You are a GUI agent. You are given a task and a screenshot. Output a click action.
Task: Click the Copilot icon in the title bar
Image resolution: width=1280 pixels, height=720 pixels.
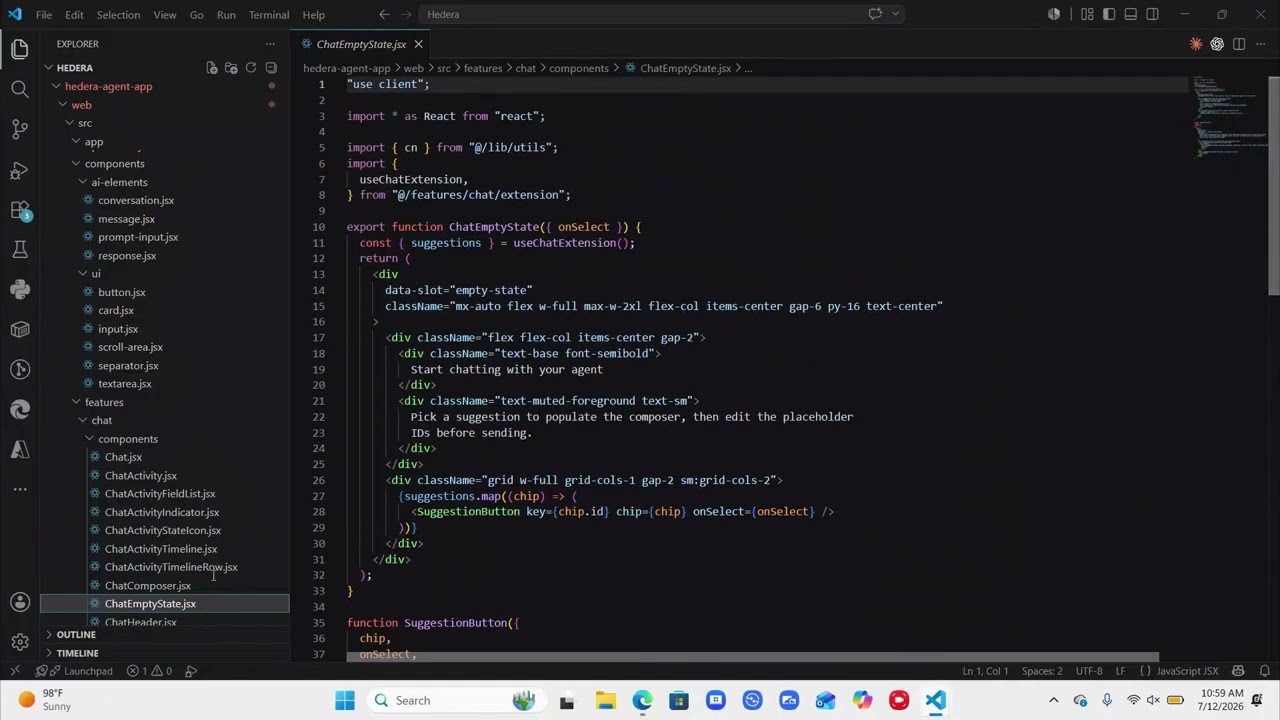[x=875, y=14]
